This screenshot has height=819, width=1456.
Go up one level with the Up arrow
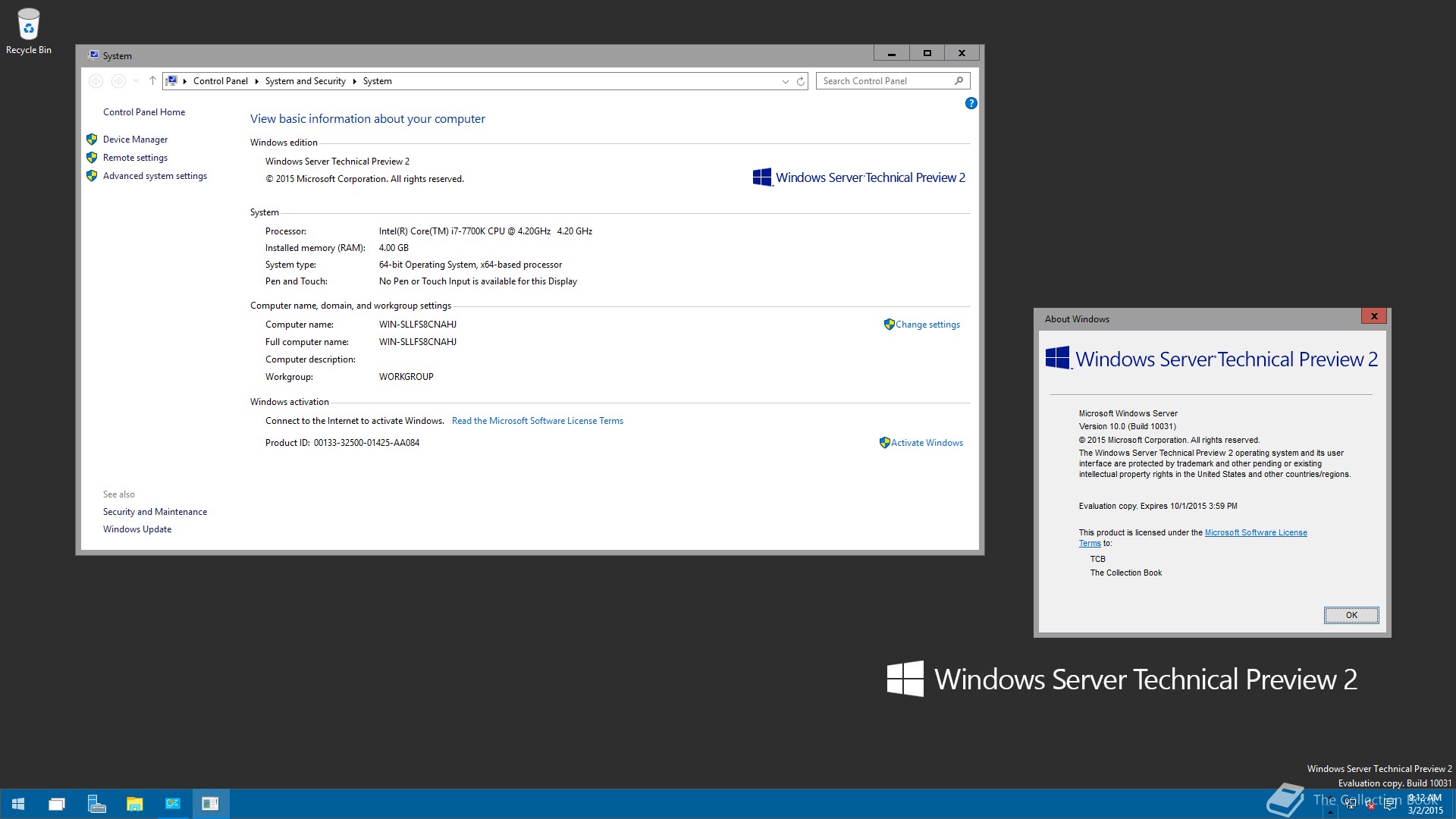click(x=152, y=81)
